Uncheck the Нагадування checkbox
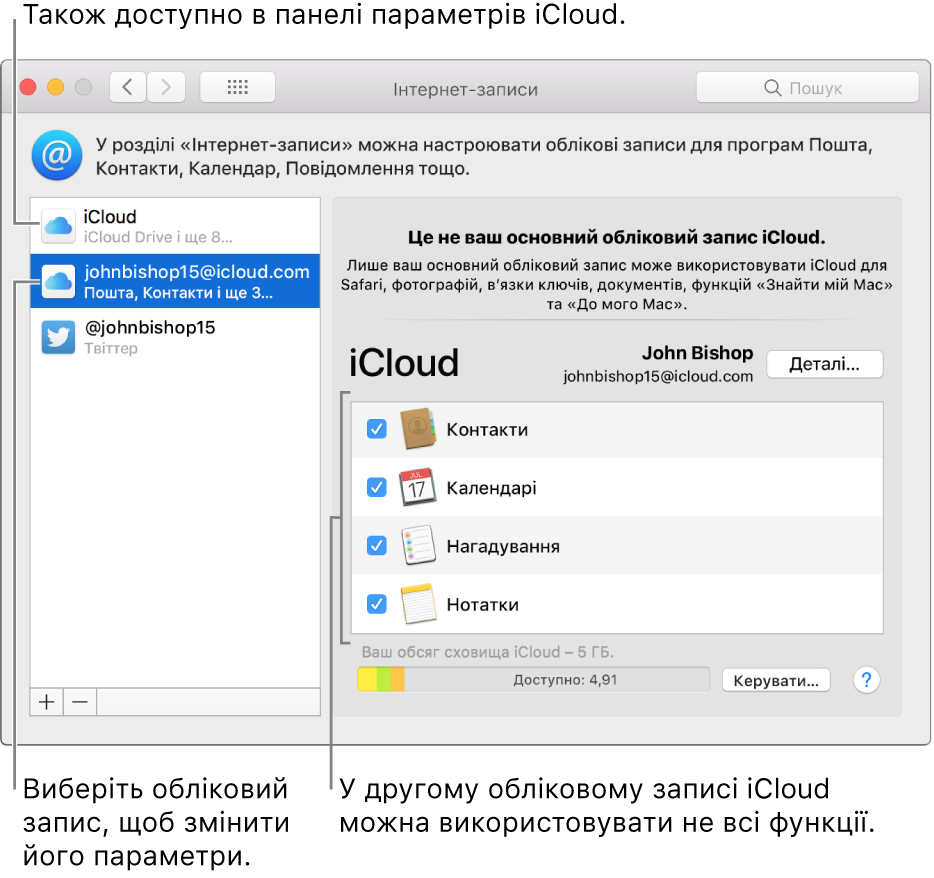Viewport: 934px width, 878px height. point(376,545)
